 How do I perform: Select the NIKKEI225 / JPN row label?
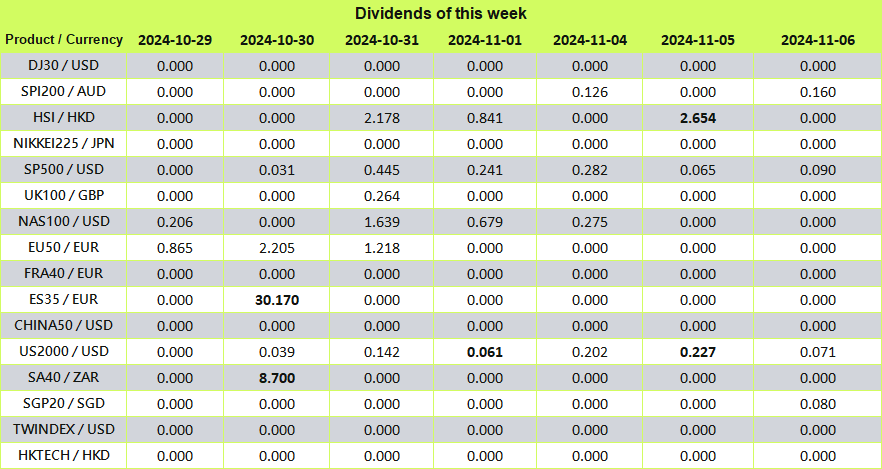click(64, 144)
